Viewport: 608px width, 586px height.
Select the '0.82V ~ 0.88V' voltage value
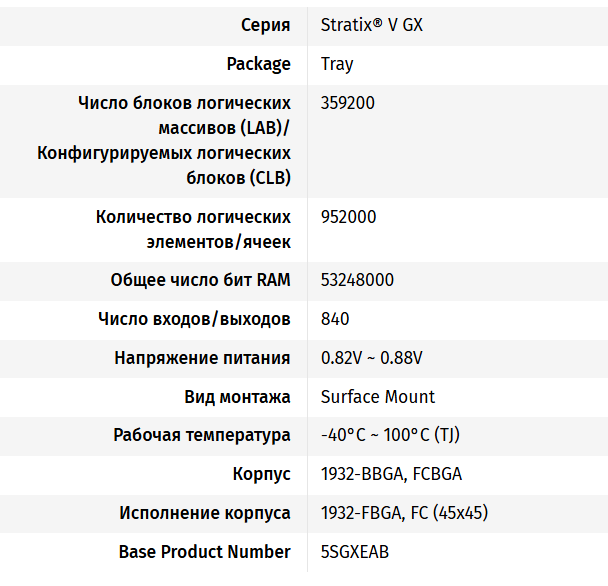click(371, 358)
